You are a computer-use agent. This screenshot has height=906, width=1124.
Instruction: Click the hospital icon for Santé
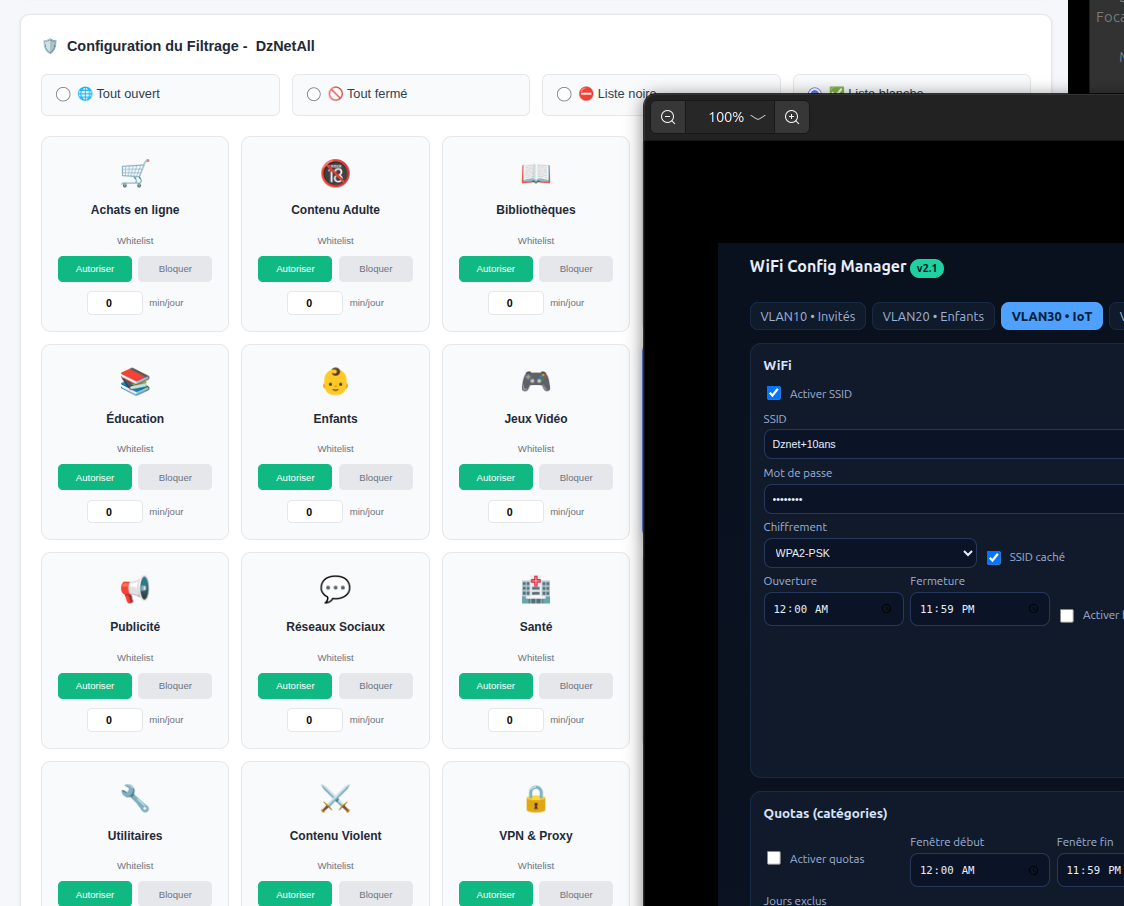coord(535,590)
